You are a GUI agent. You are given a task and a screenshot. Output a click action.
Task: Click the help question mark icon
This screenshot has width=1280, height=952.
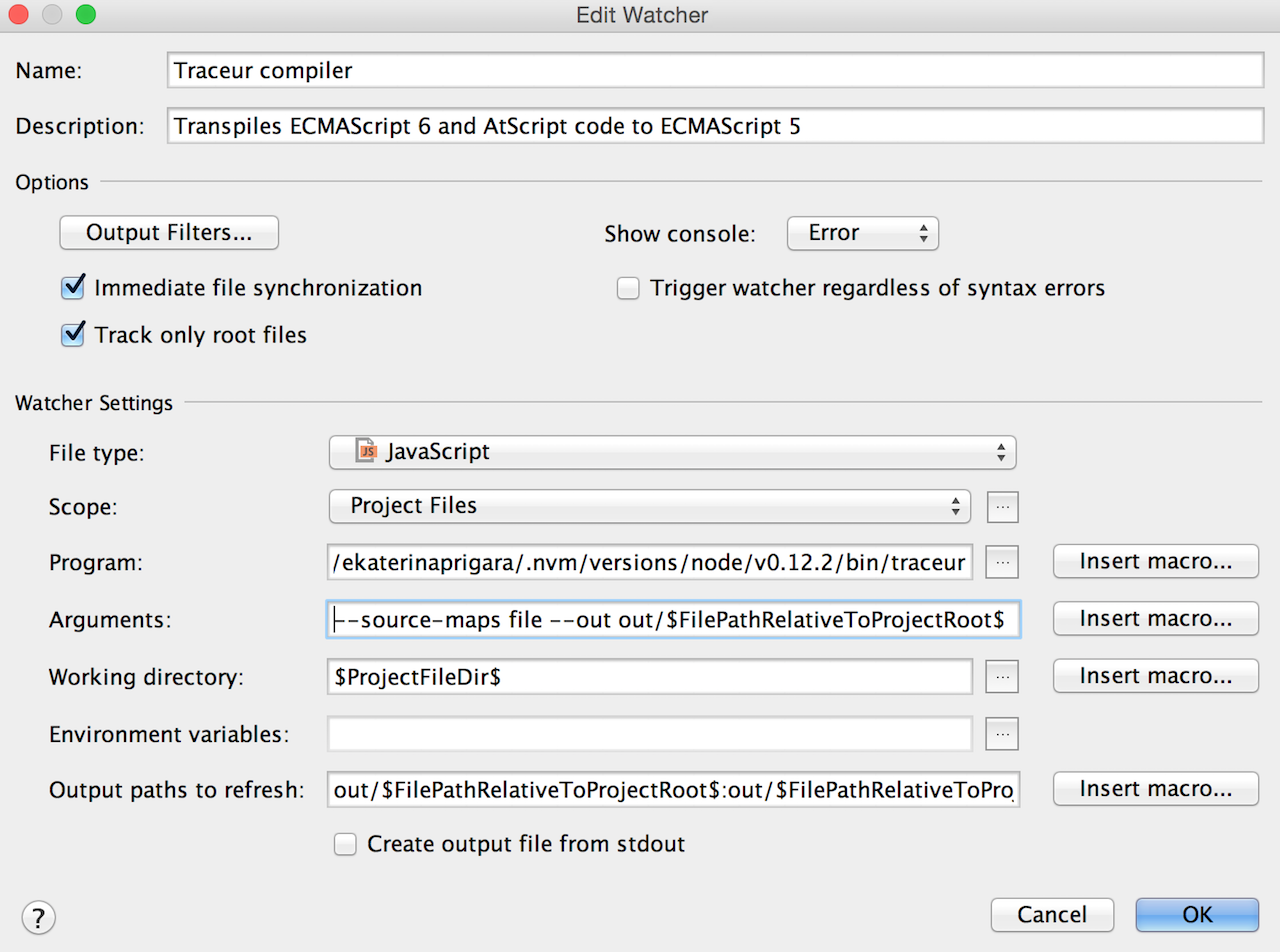coord(38,916)
